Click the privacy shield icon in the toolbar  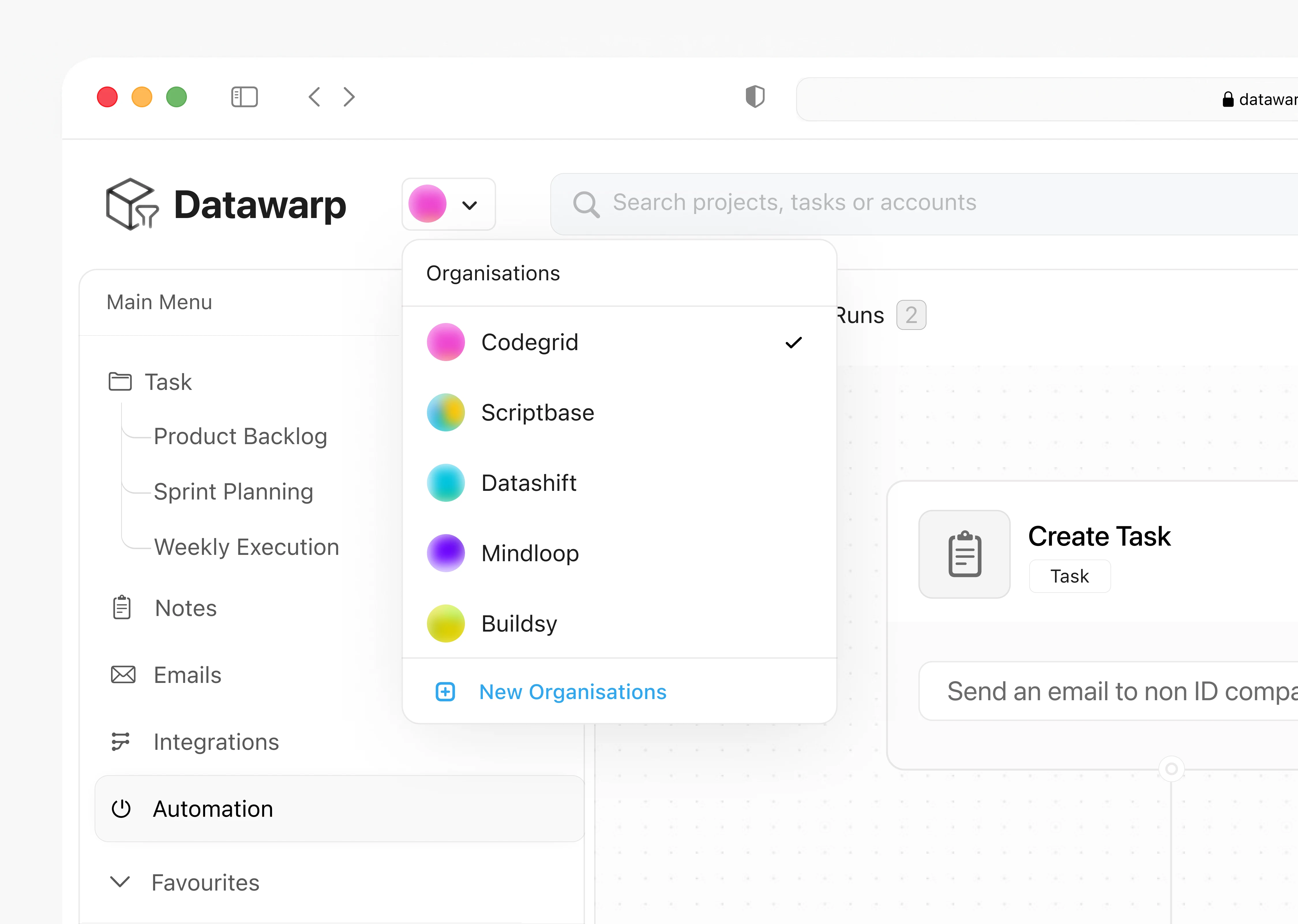(755, 96)
